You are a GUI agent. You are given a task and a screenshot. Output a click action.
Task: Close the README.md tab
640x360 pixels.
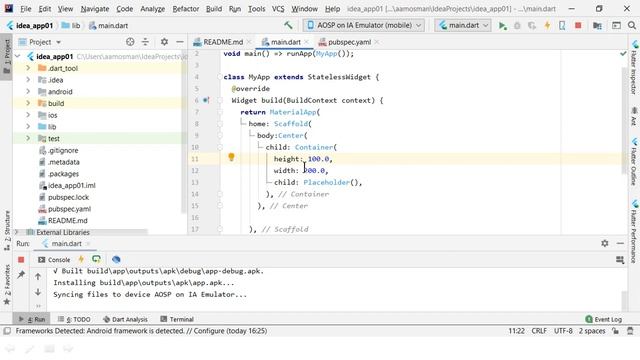click(249, 42)
